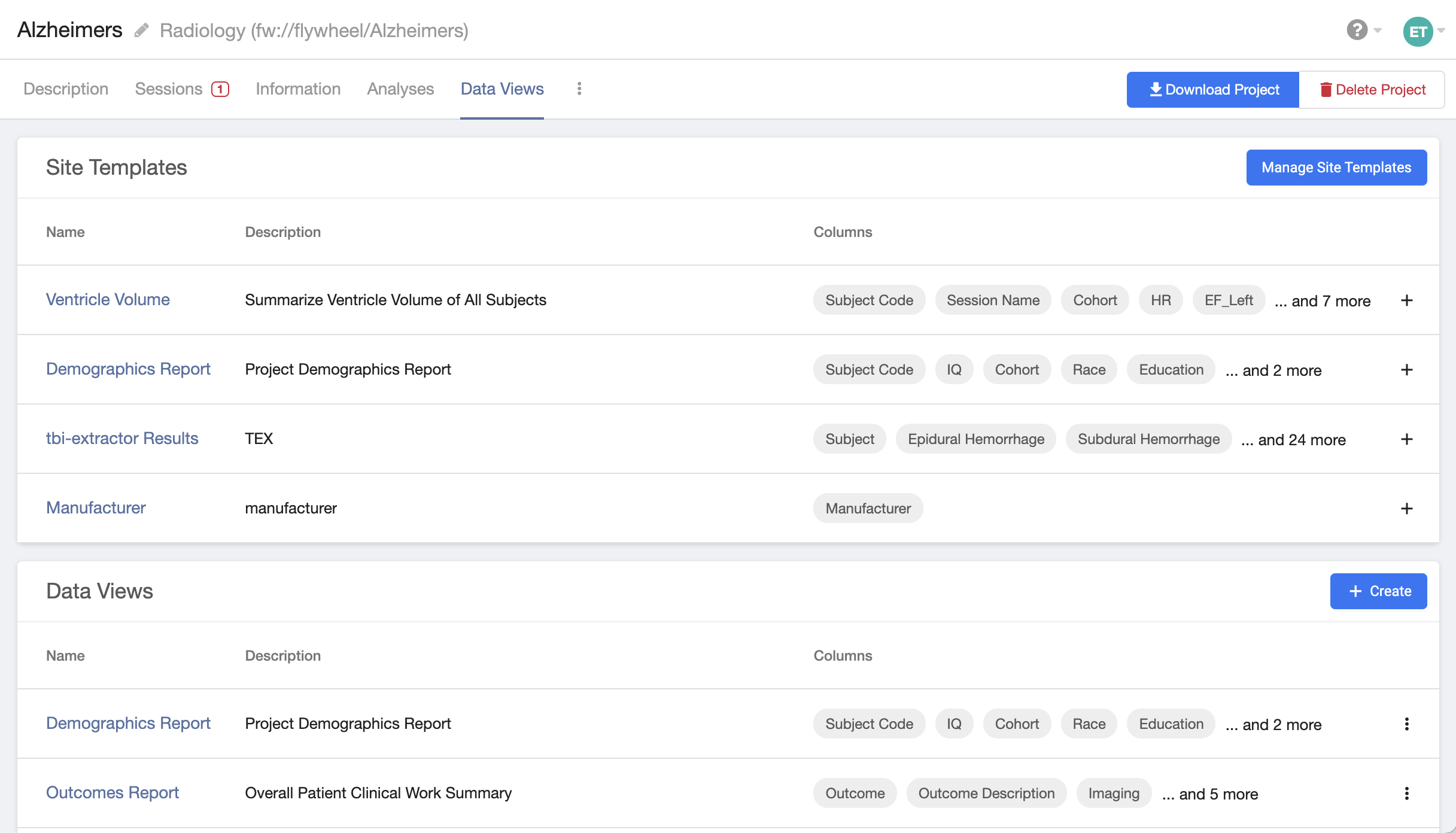
Task: Click the plus icon on the Manufacturer row
Action: click(x=1407, y=508)
